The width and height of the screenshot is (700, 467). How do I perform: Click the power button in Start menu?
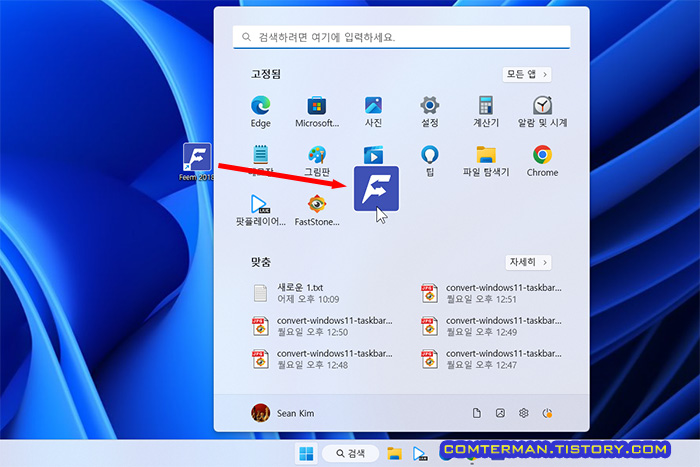[x=547, y=413]
